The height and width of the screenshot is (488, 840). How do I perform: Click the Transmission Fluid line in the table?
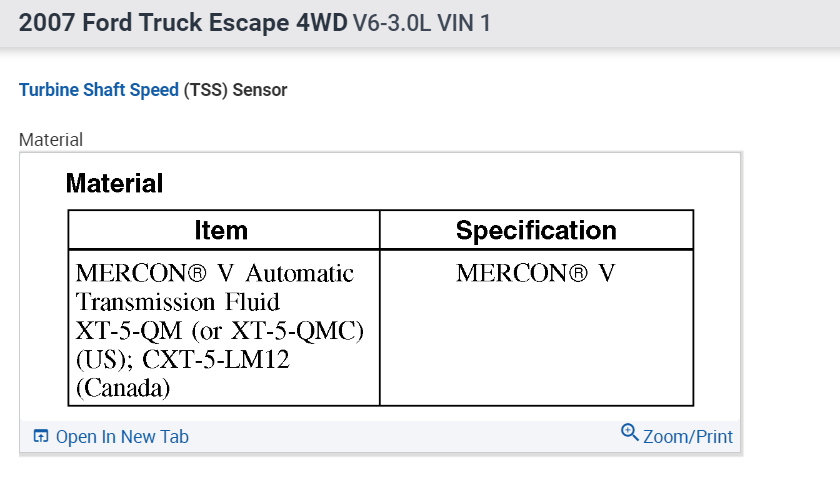[178, 302]
